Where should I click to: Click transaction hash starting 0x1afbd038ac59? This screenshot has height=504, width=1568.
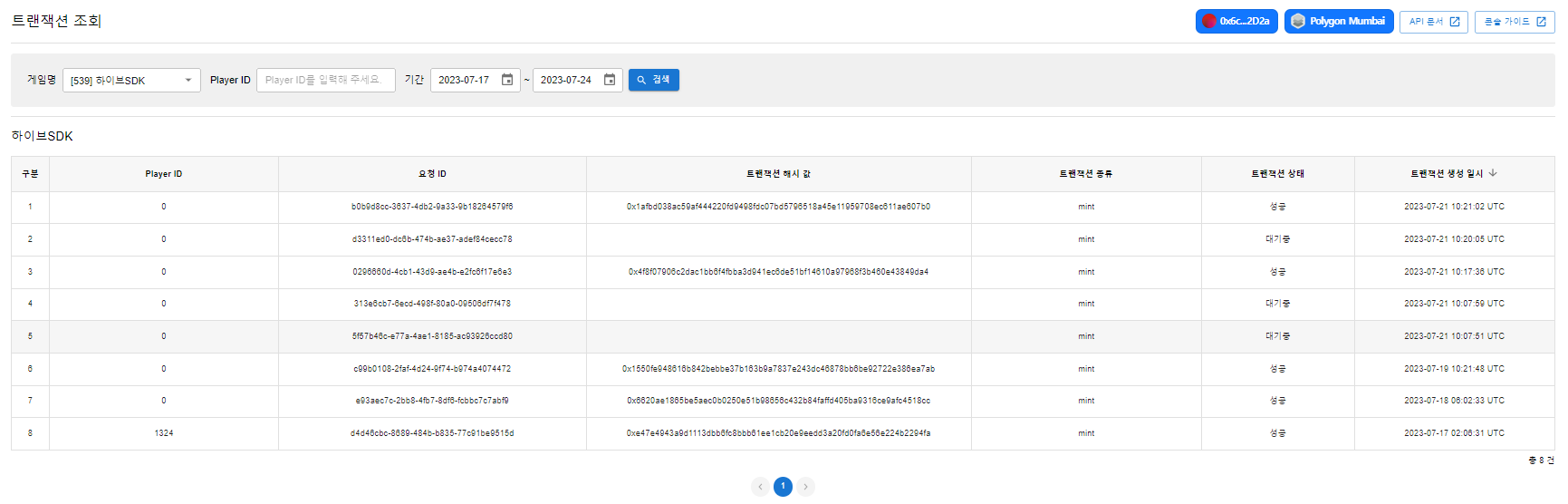pyautogui.click(x=778, y=207)
